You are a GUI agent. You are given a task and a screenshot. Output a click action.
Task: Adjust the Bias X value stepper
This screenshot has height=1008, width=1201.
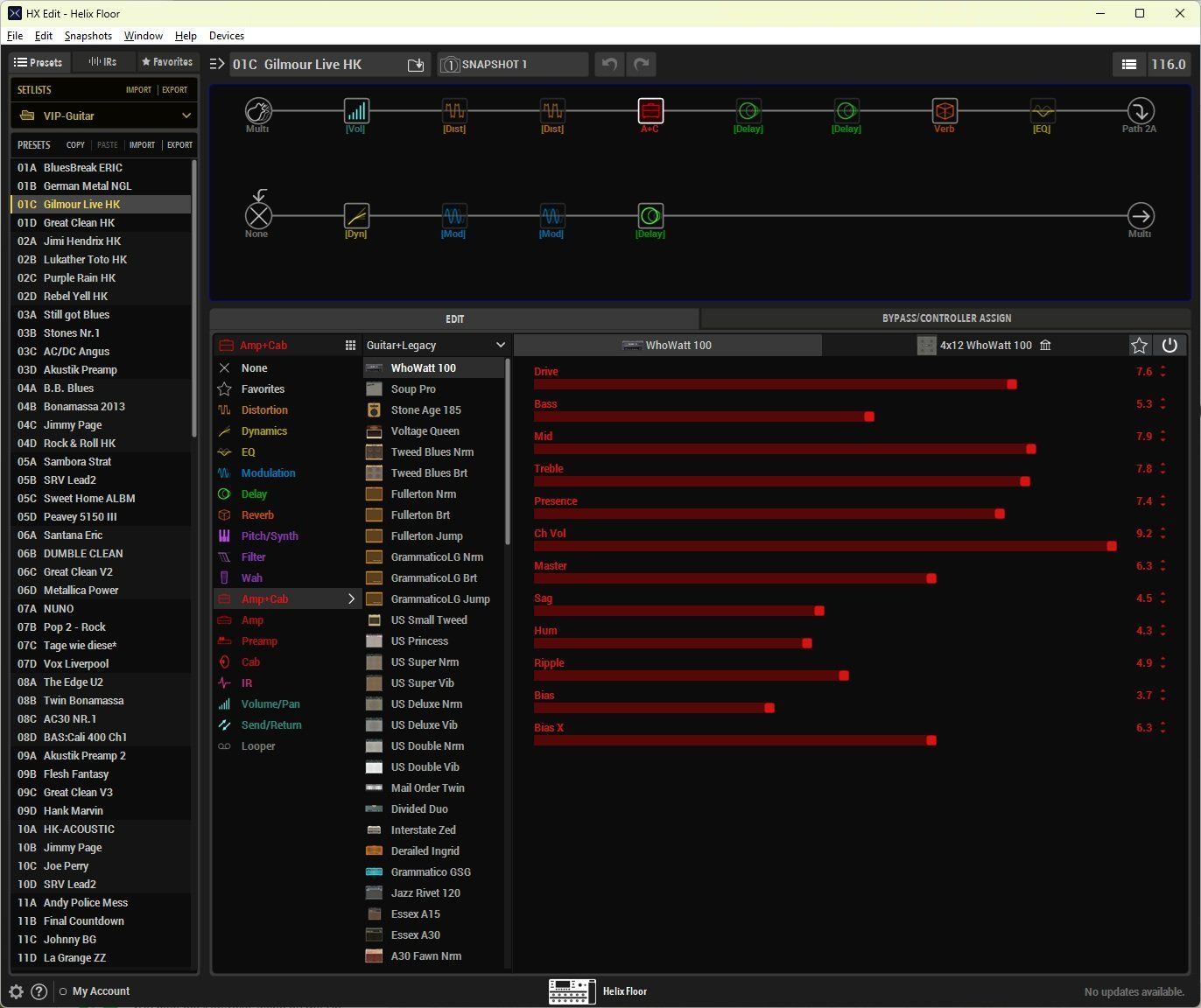tap(1163, 728)
